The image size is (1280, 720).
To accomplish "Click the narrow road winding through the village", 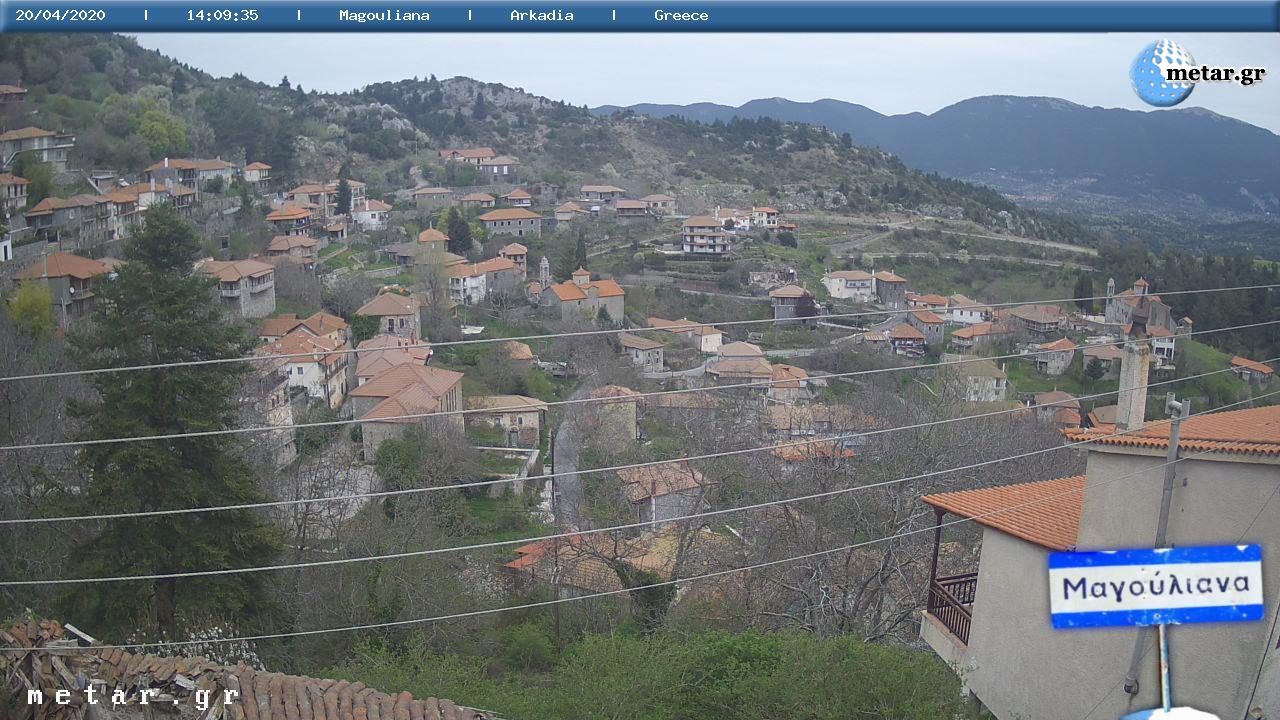I will pos(567,470).
